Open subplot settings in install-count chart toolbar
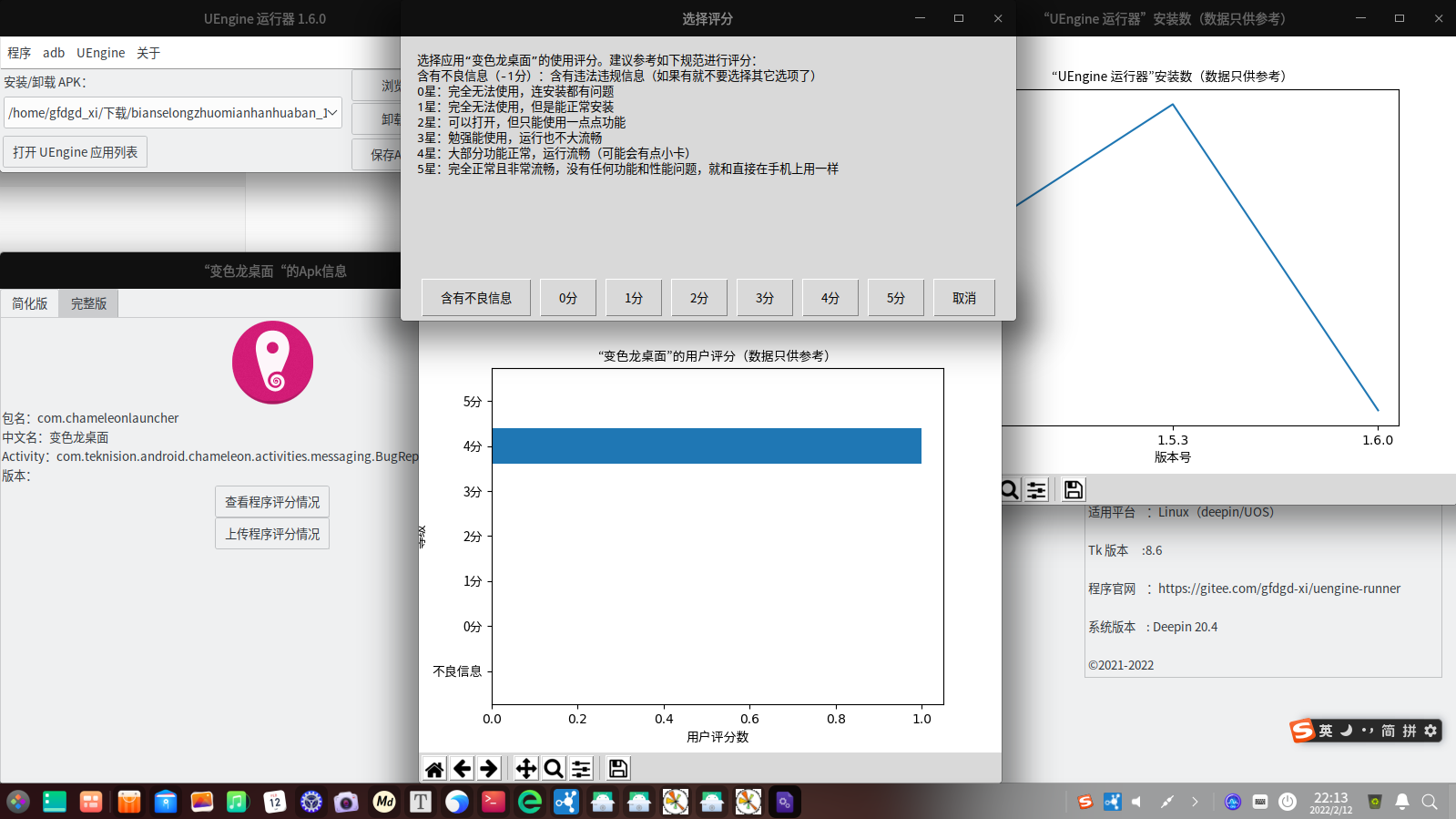The width and height of the screenshot is (1456, 819). 1036,490
